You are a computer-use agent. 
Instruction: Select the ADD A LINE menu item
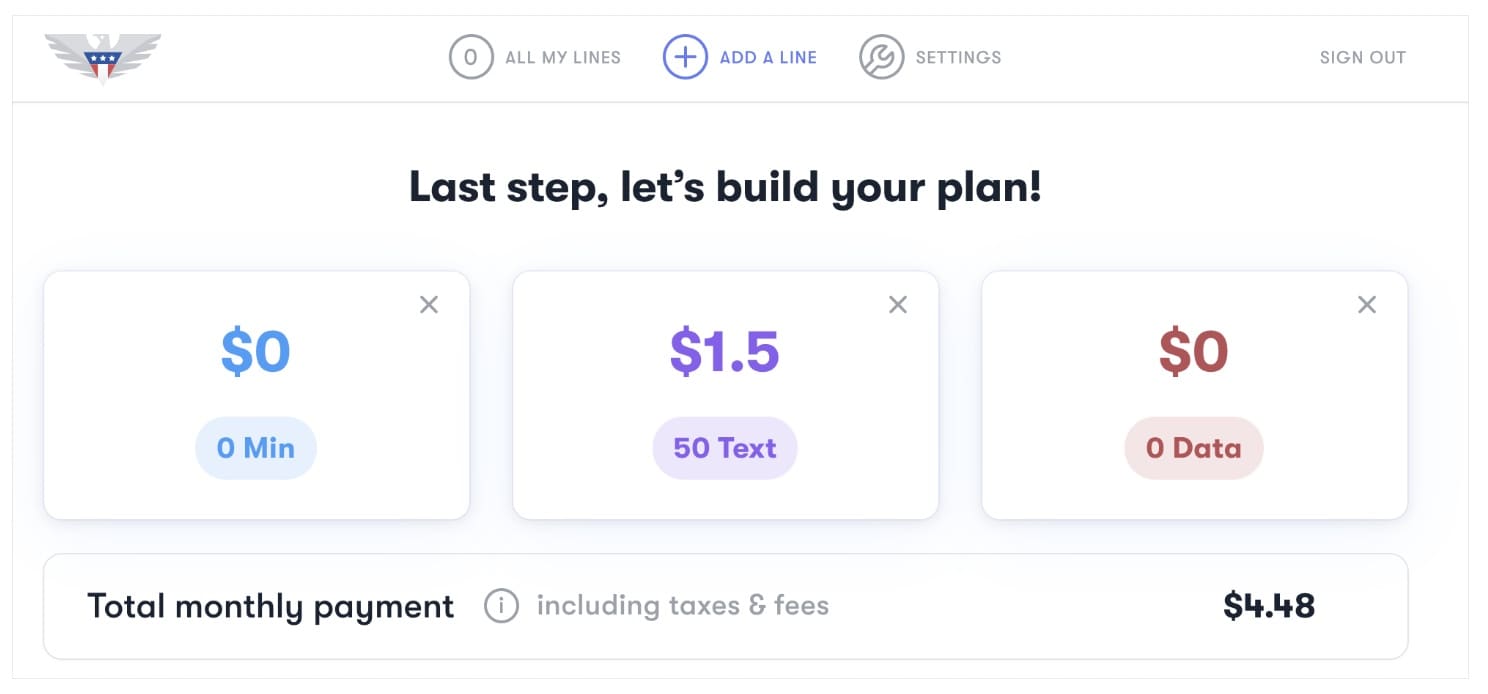tap(768, 58)
